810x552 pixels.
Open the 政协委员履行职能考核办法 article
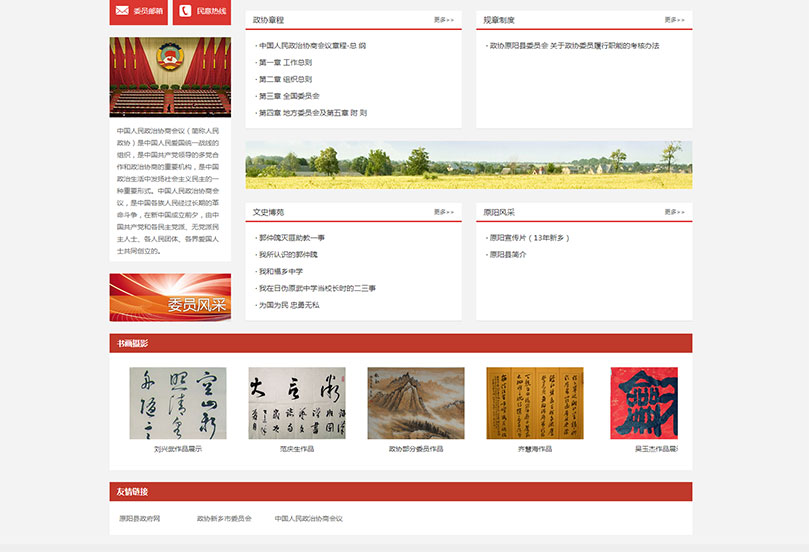(x=574, y=46)
